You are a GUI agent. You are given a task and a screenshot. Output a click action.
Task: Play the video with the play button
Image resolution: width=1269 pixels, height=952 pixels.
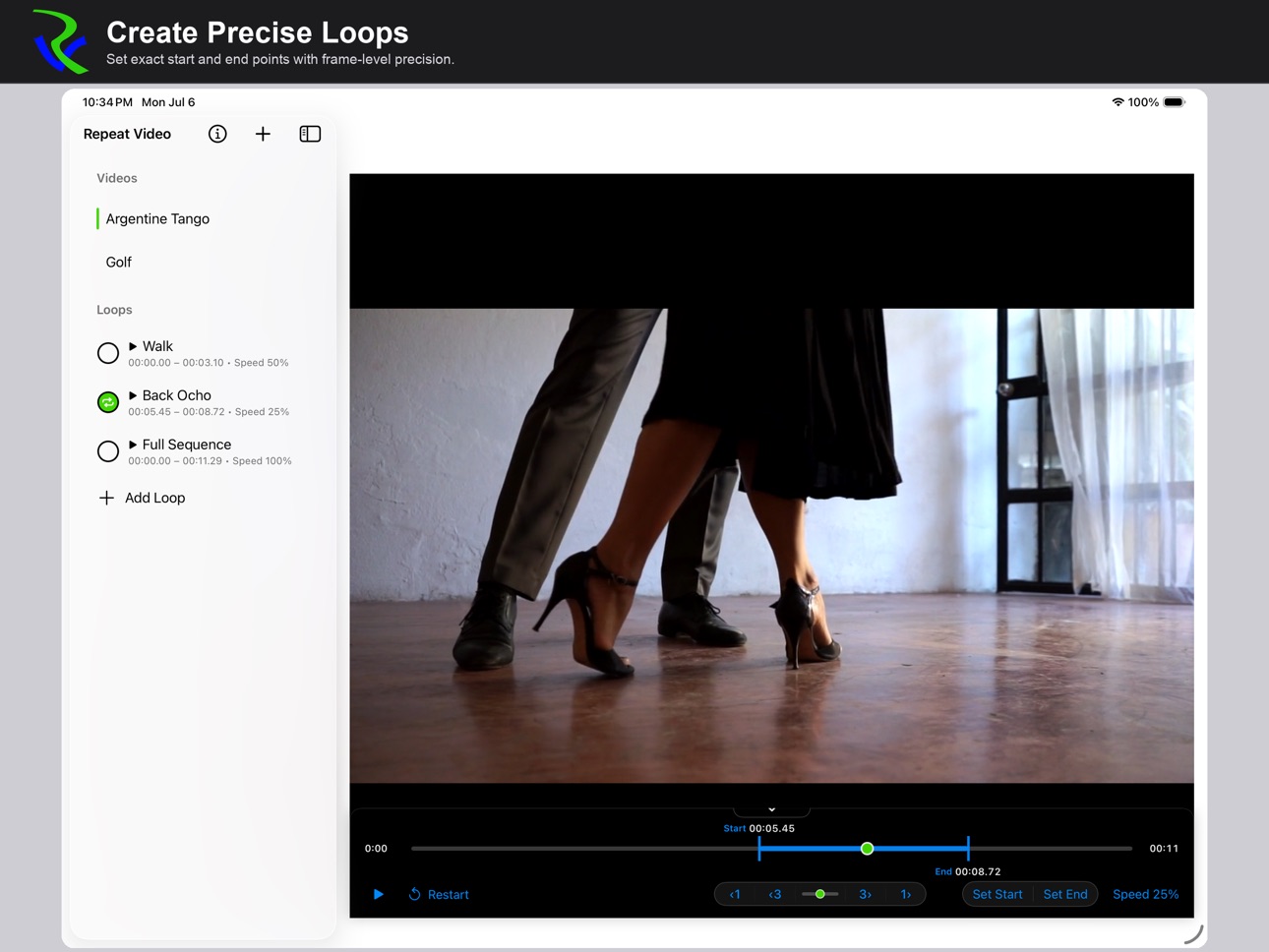378,894
